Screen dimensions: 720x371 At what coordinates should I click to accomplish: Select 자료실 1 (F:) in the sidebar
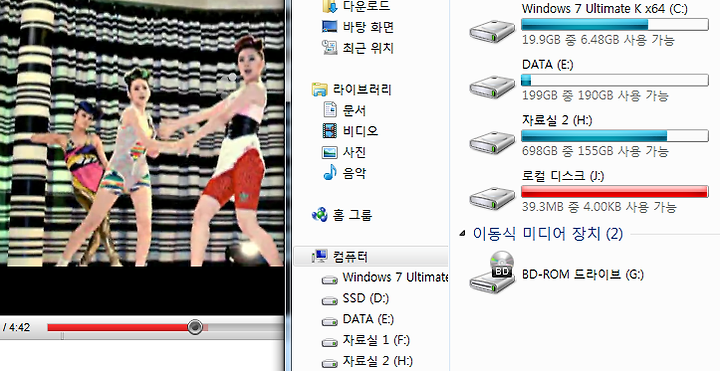[376, 340]
